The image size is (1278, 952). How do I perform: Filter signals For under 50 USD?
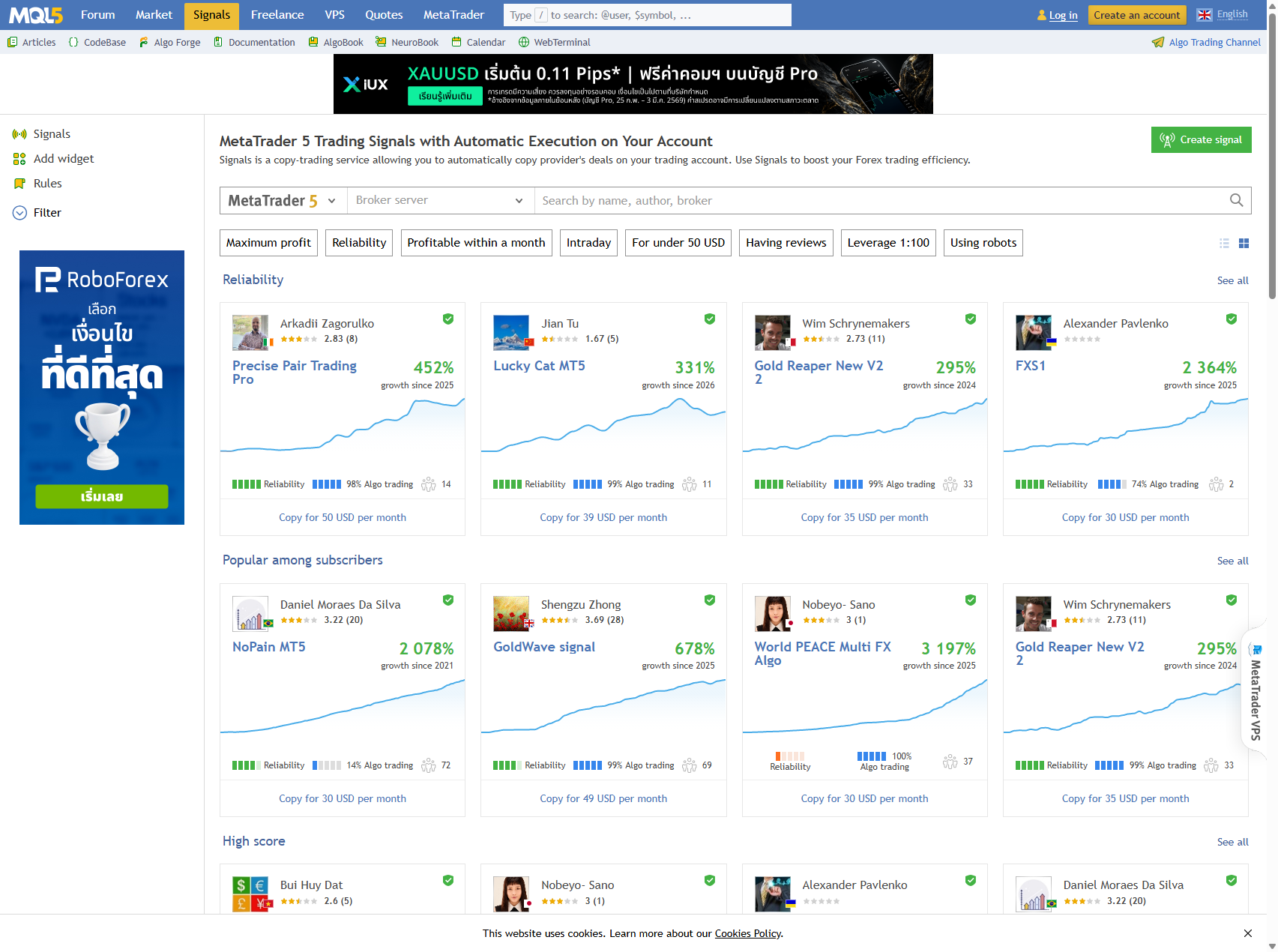[x=678, y=243]
